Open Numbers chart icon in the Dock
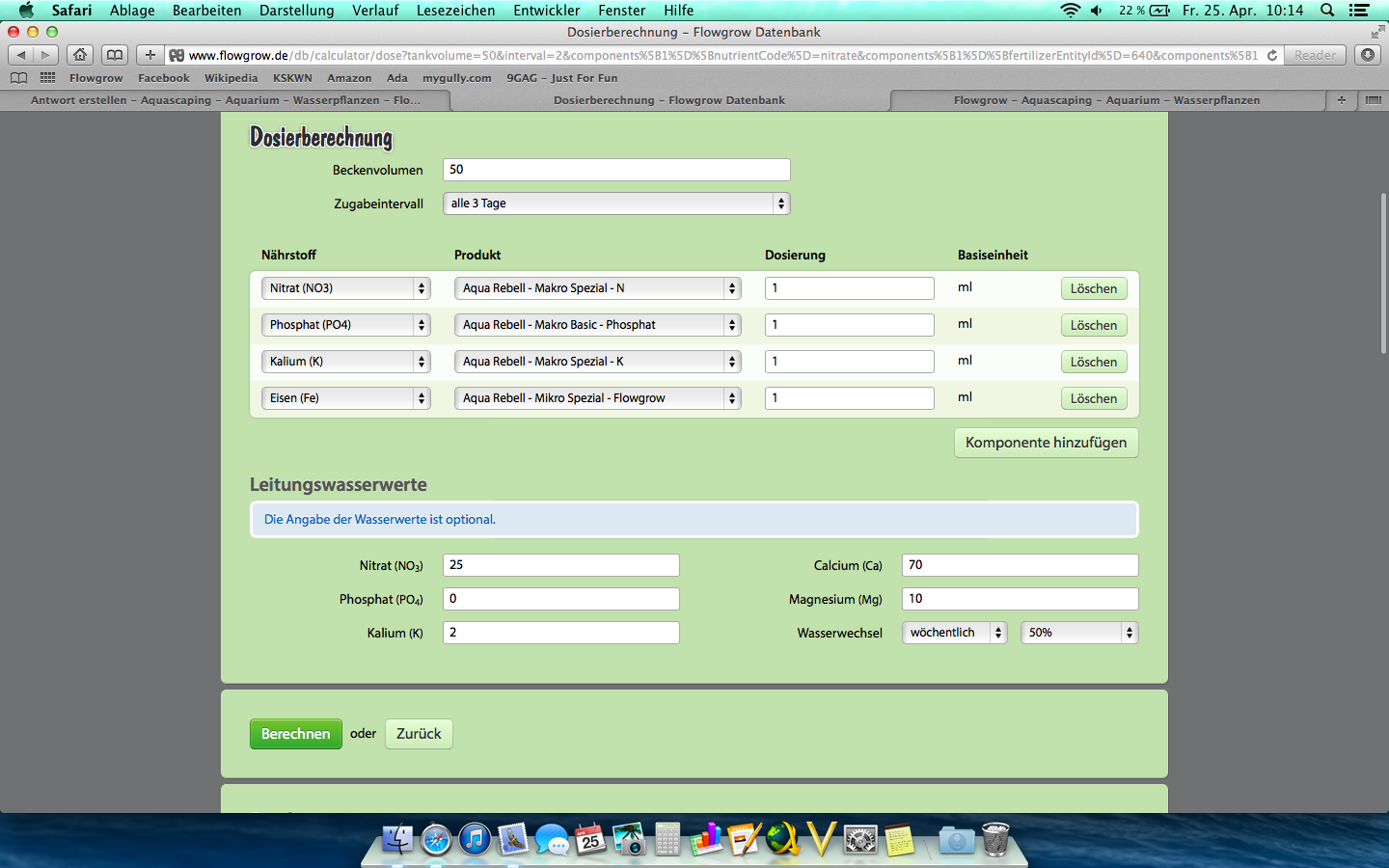 (x=706, y=839)
